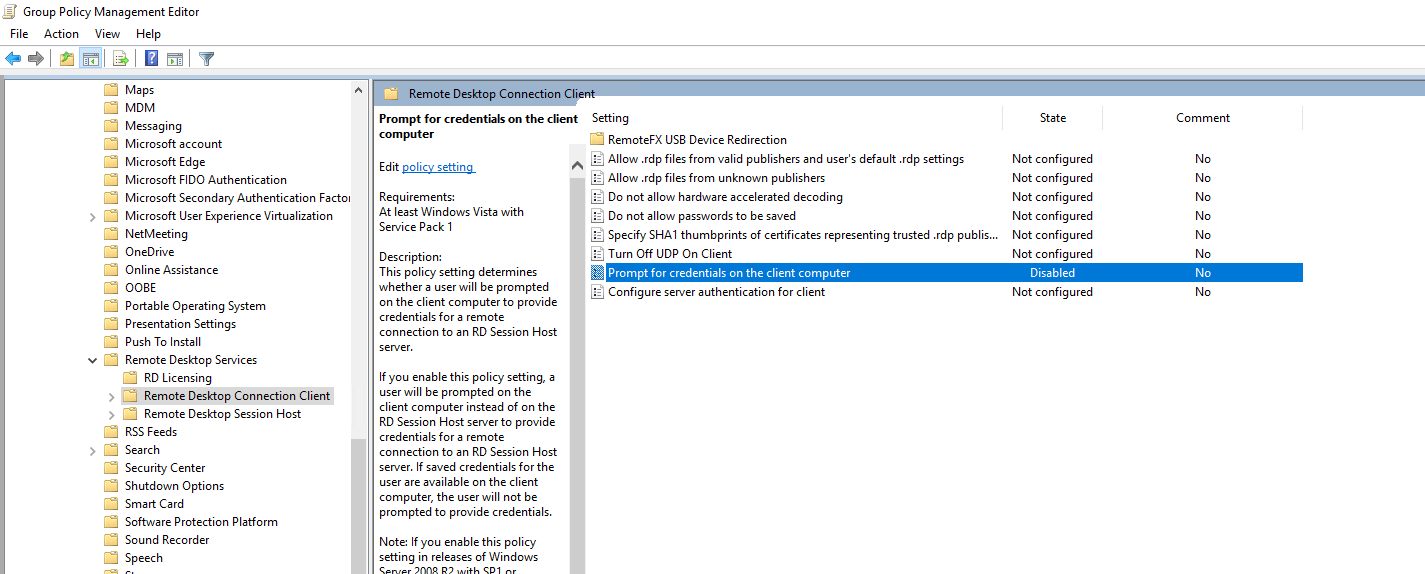Select Microsoft account tree item
Viewport: 1425px width, 574px height.
173,144
